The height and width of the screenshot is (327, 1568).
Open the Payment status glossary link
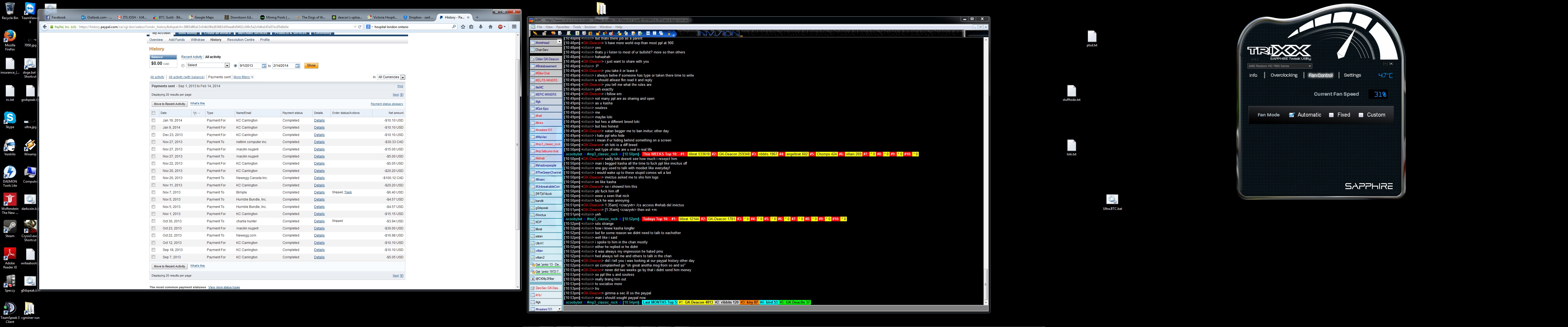387,104
